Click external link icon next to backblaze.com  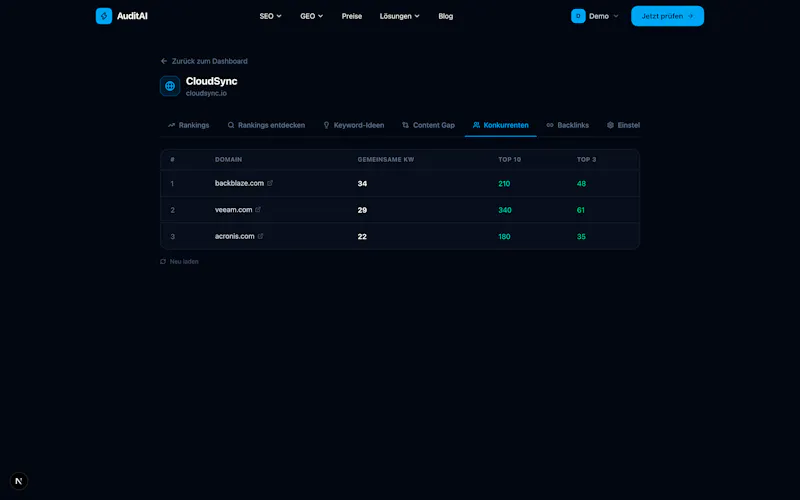[270, 183]
